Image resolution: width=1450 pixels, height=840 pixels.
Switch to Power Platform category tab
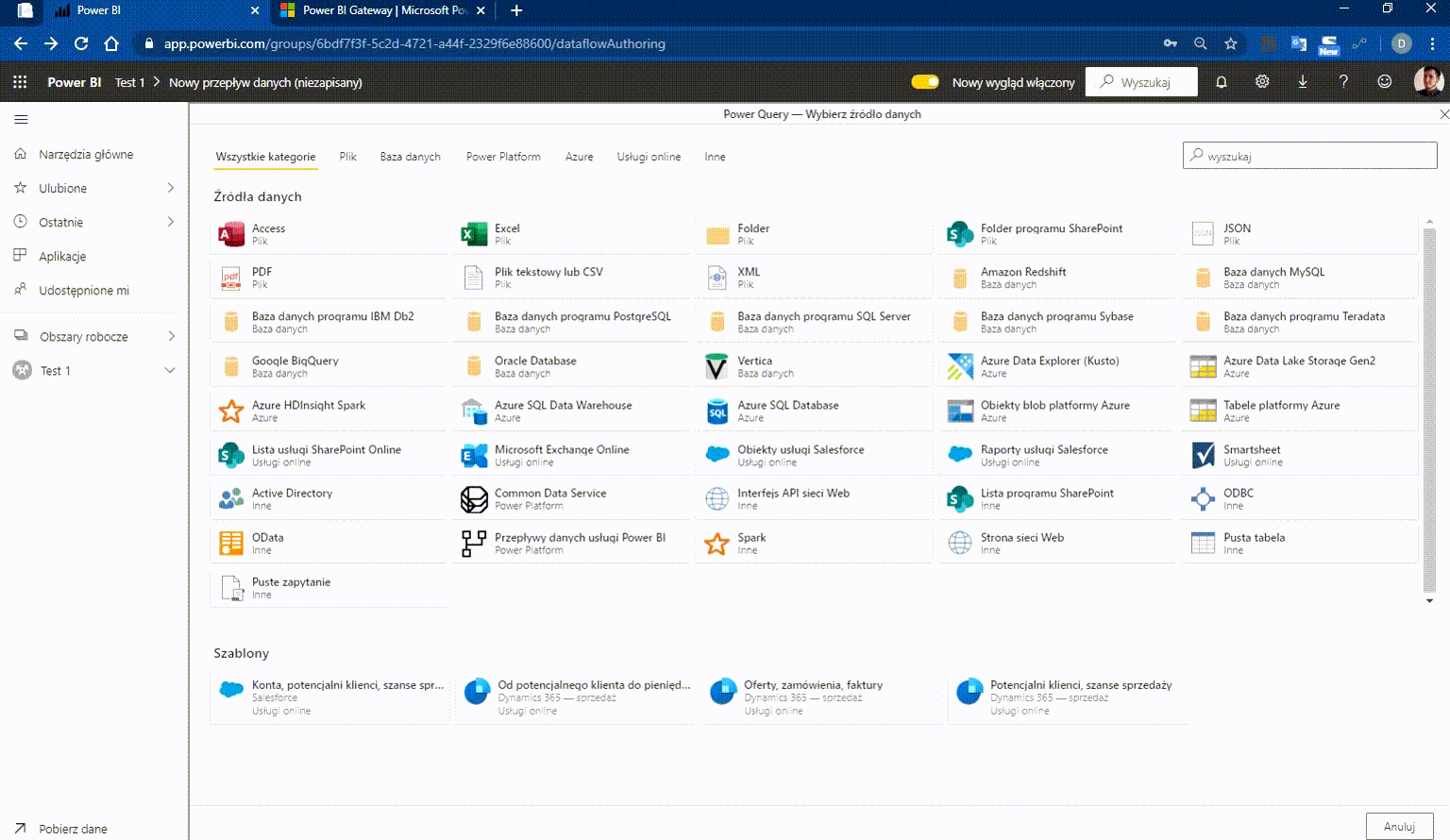(503, 157)
